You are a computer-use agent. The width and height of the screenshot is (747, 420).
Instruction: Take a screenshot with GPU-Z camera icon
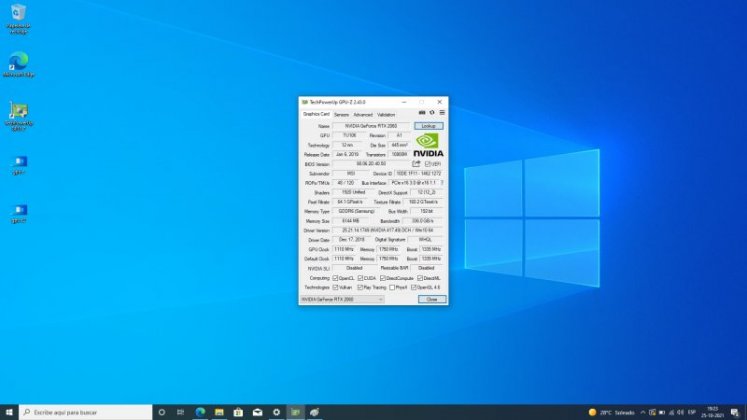click(422, 113)
